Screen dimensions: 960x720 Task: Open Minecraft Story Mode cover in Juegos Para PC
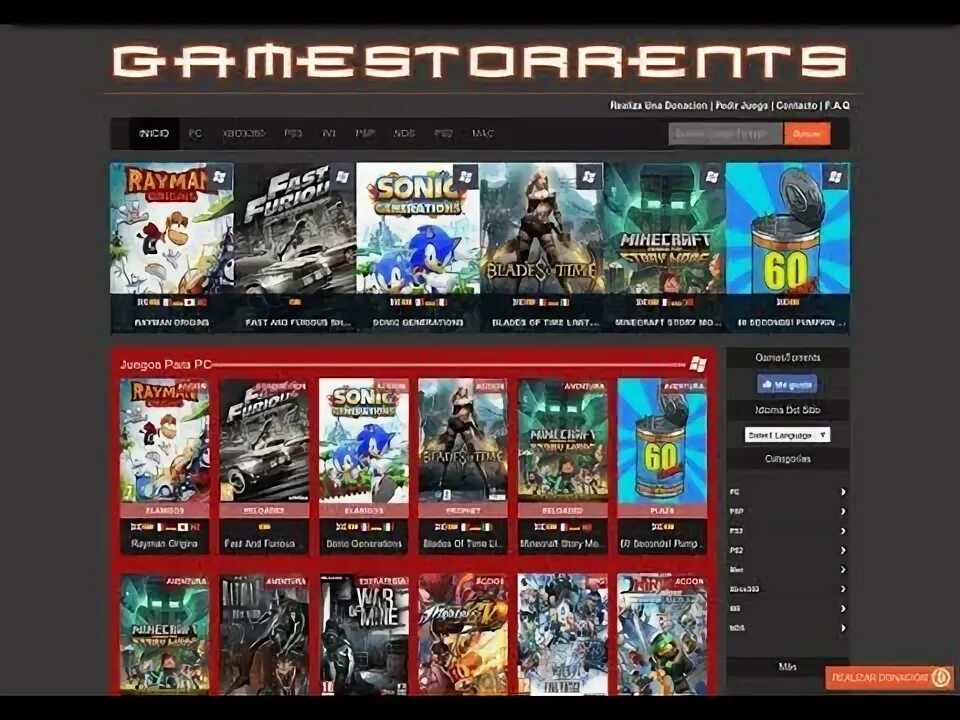pyautogui.click(x=563, y=441)
